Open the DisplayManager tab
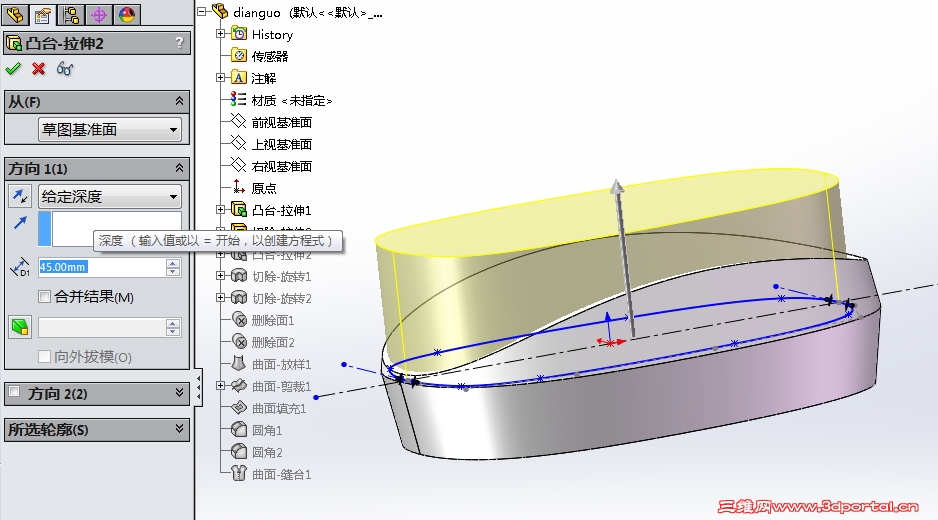 127,14
